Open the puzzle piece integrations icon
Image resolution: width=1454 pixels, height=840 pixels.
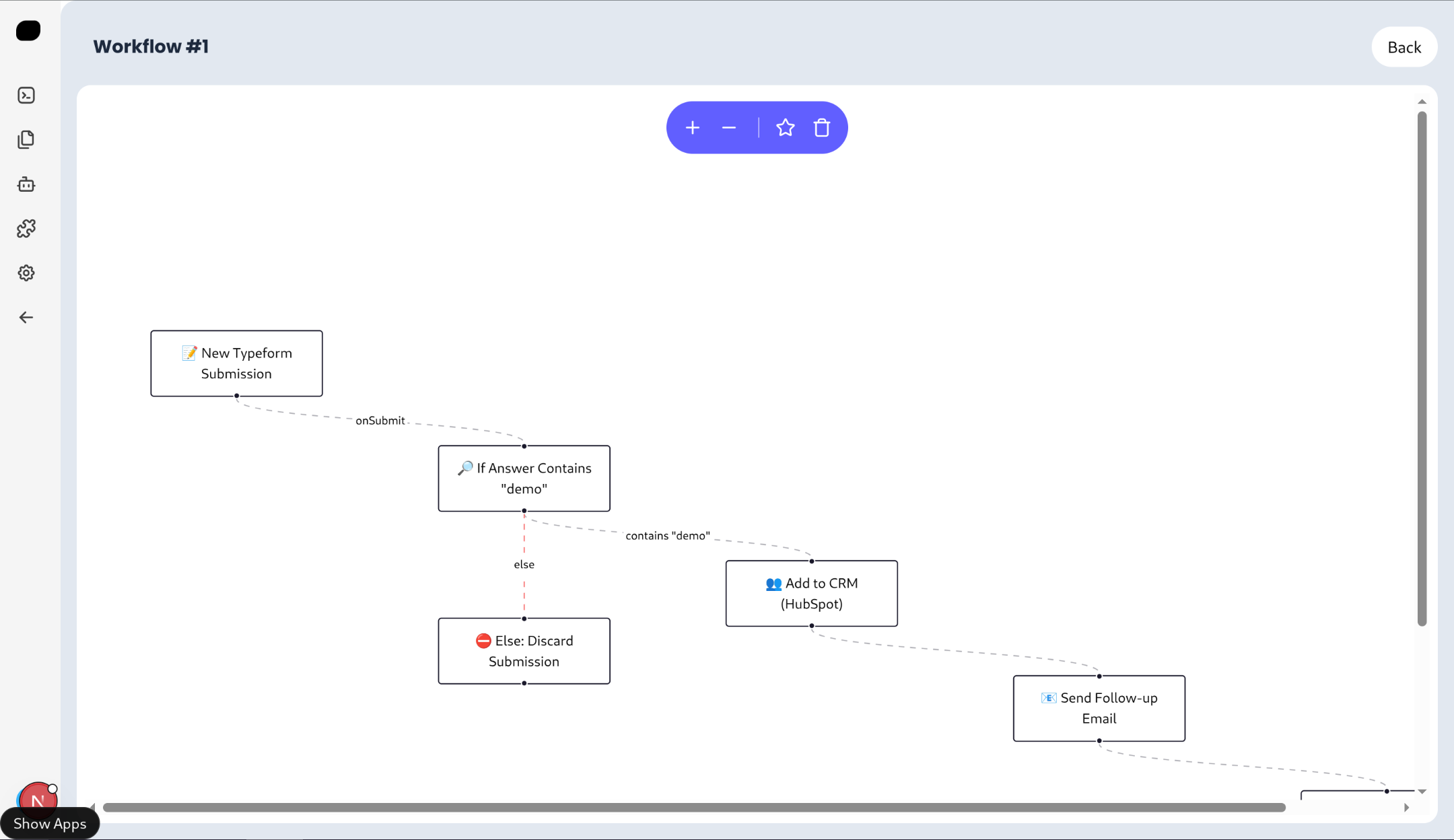pyautogui.click(x=26, y=229)
